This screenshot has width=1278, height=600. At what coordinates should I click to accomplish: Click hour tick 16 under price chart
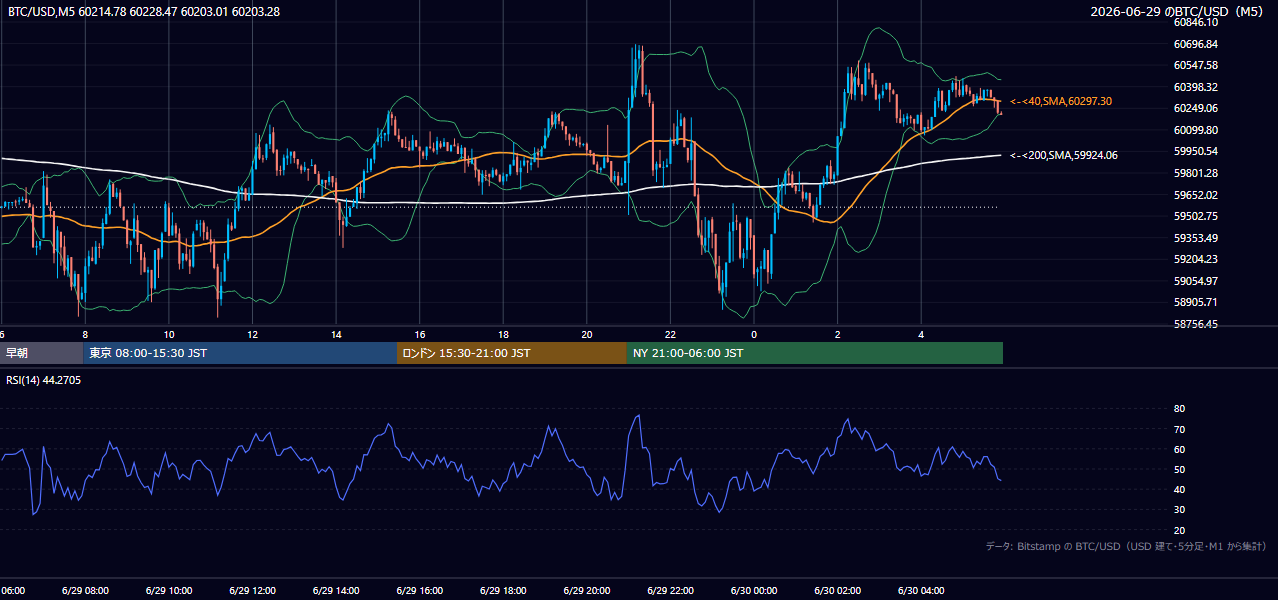point(420,334)
